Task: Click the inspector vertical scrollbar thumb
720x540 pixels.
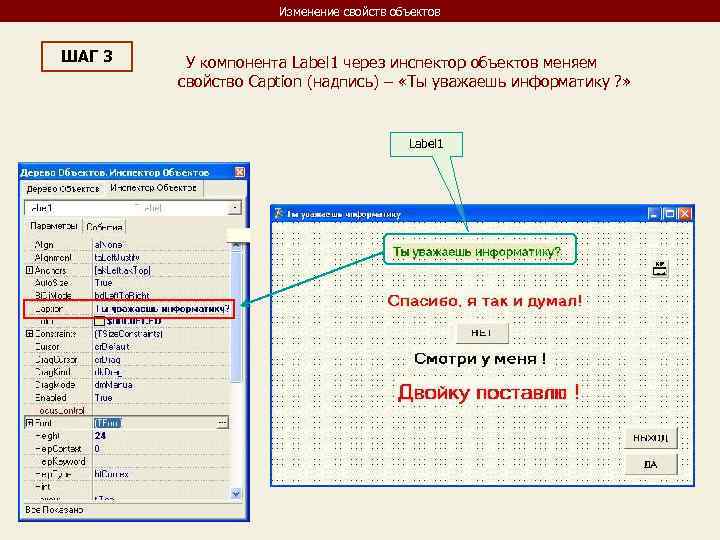Action: pos(236,316)
